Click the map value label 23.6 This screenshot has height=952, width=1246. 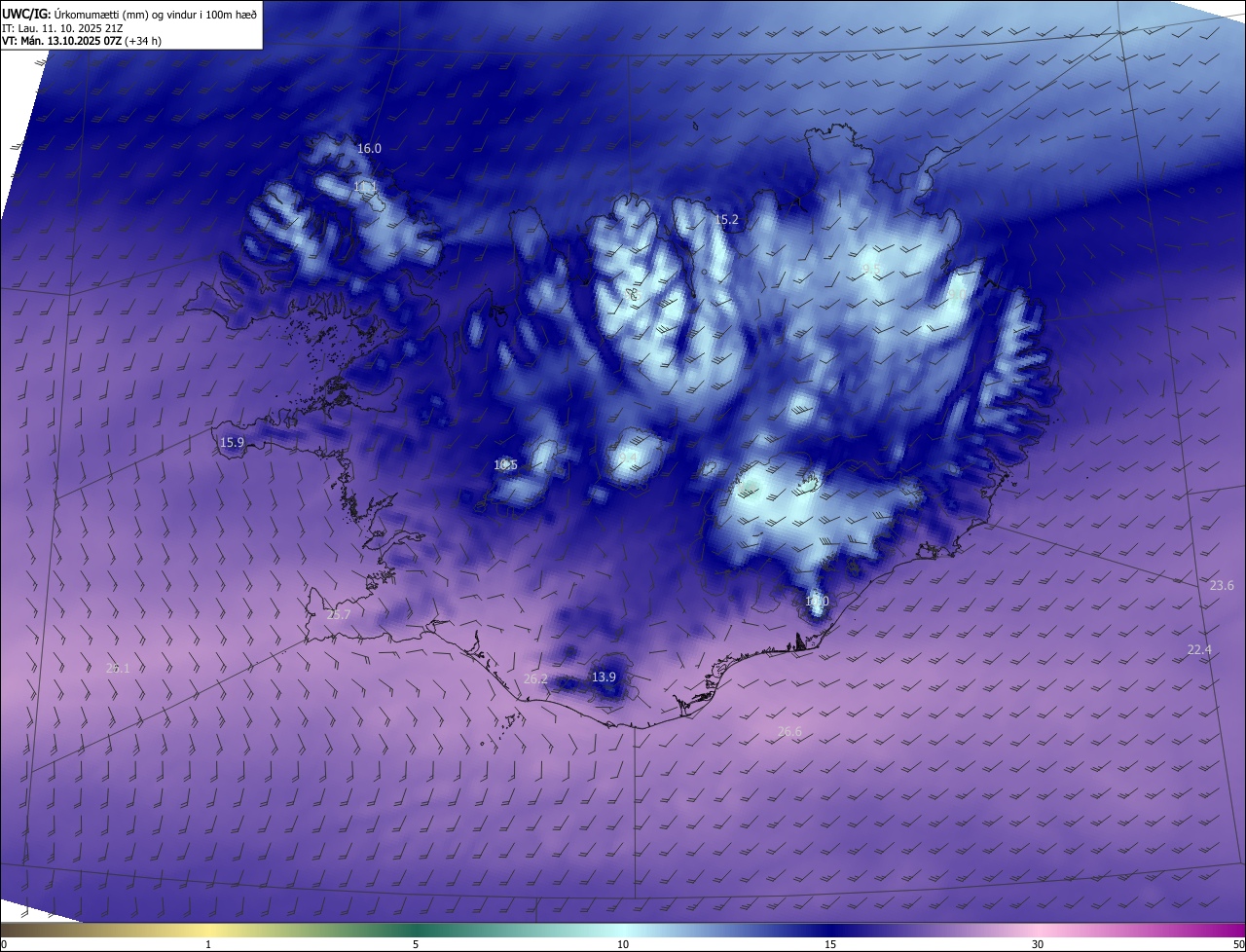[x=1222, y=586]
